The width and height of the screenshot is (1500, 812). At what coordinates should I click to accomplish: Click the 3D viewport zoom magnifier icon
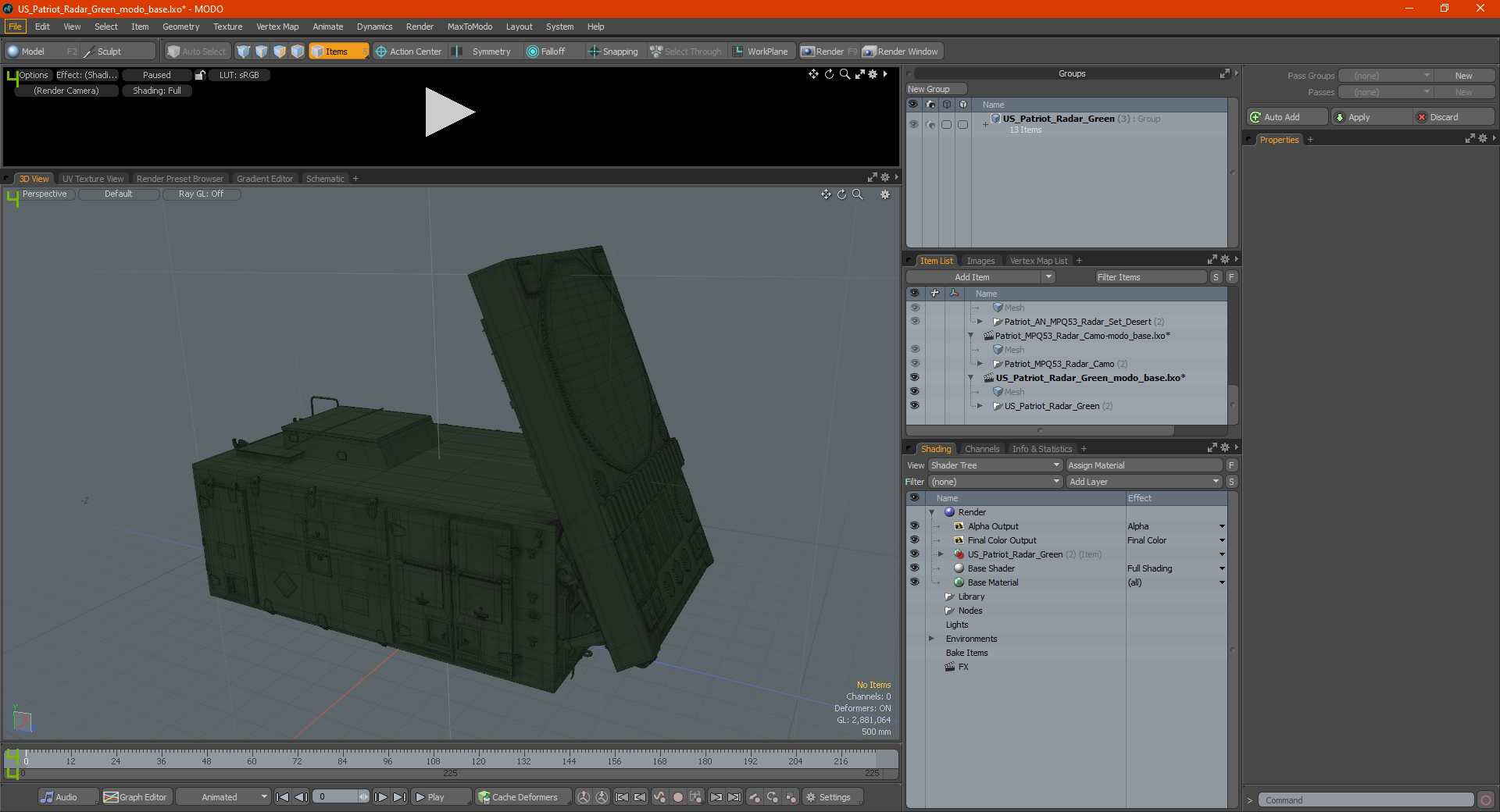(858, 194)
